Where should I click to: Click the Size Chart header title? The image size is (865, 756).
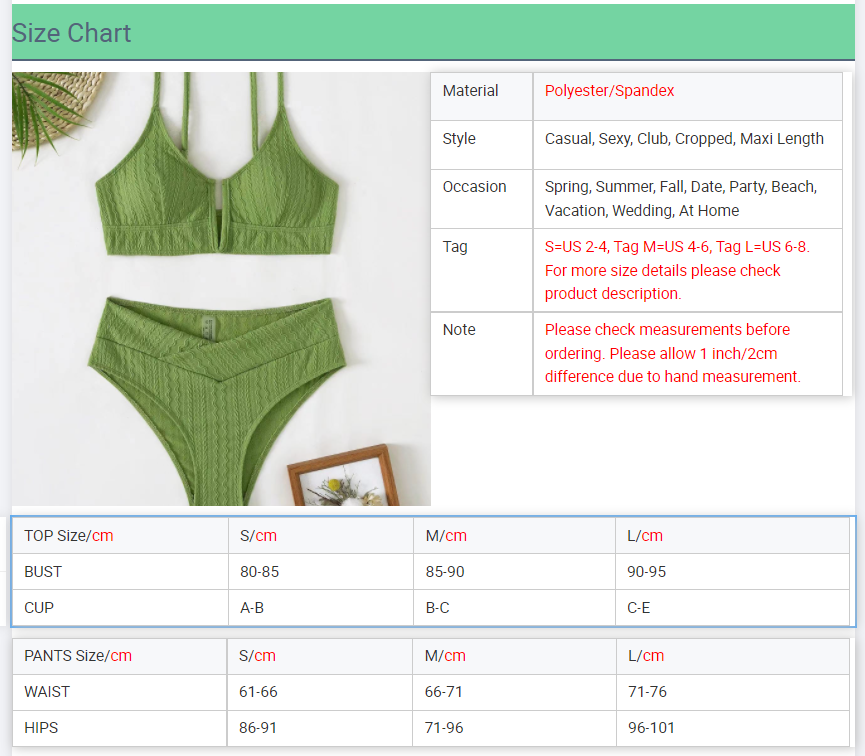tap(72, 33)
